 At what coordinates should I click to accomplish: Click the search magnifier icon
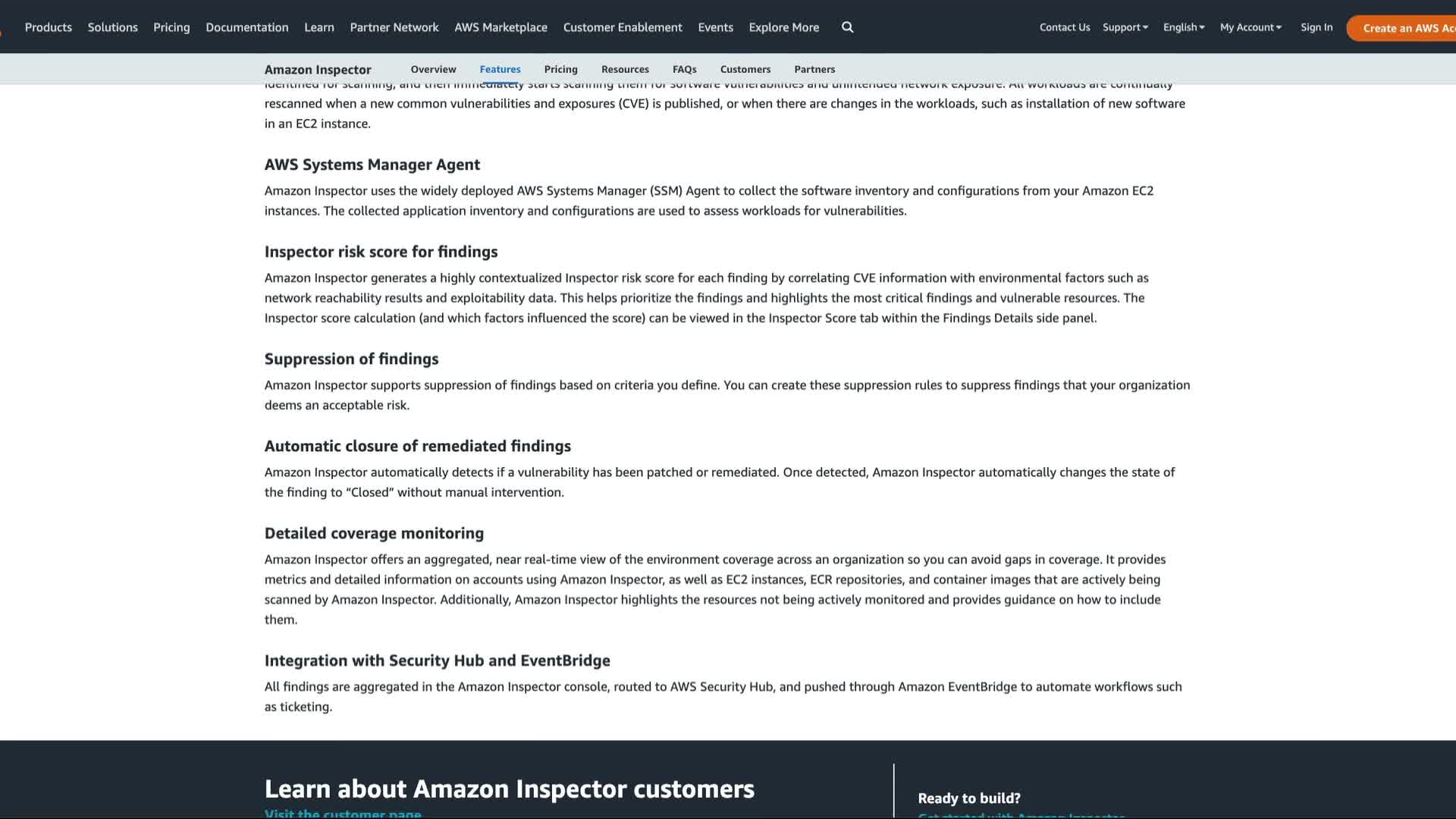(847, 27)
